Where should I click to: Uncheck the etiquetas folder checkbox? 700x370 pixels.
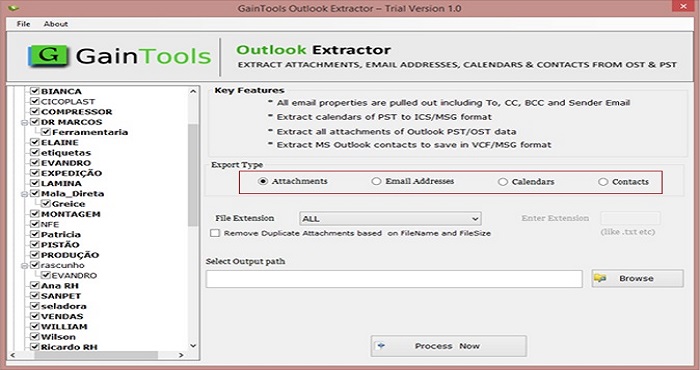[x=34, y=153]
